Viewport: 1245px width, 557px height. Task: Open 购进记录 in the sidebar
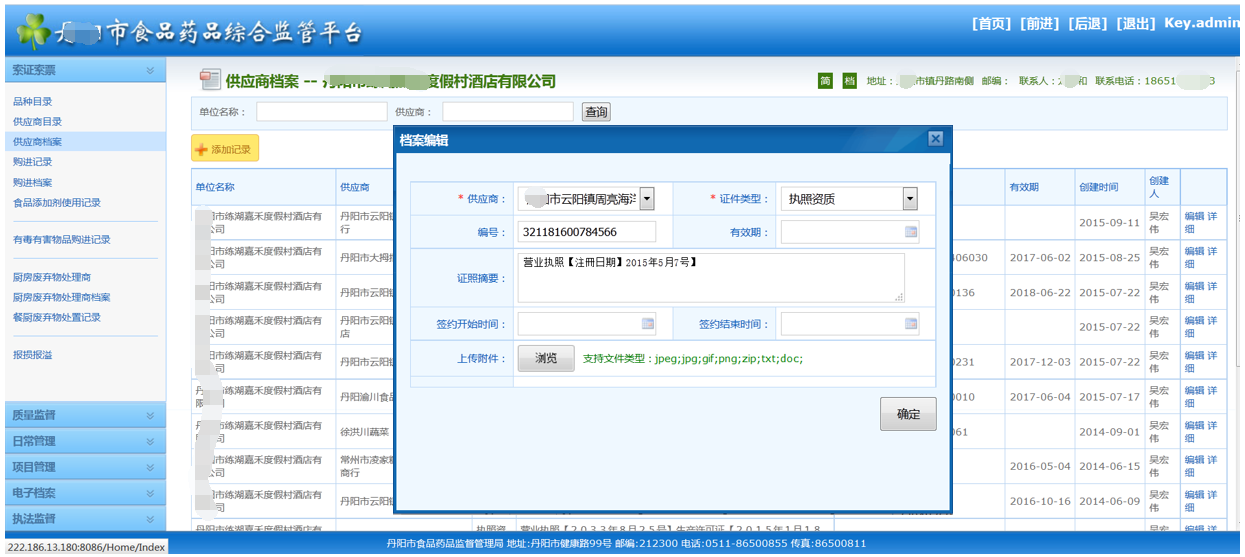33,162
